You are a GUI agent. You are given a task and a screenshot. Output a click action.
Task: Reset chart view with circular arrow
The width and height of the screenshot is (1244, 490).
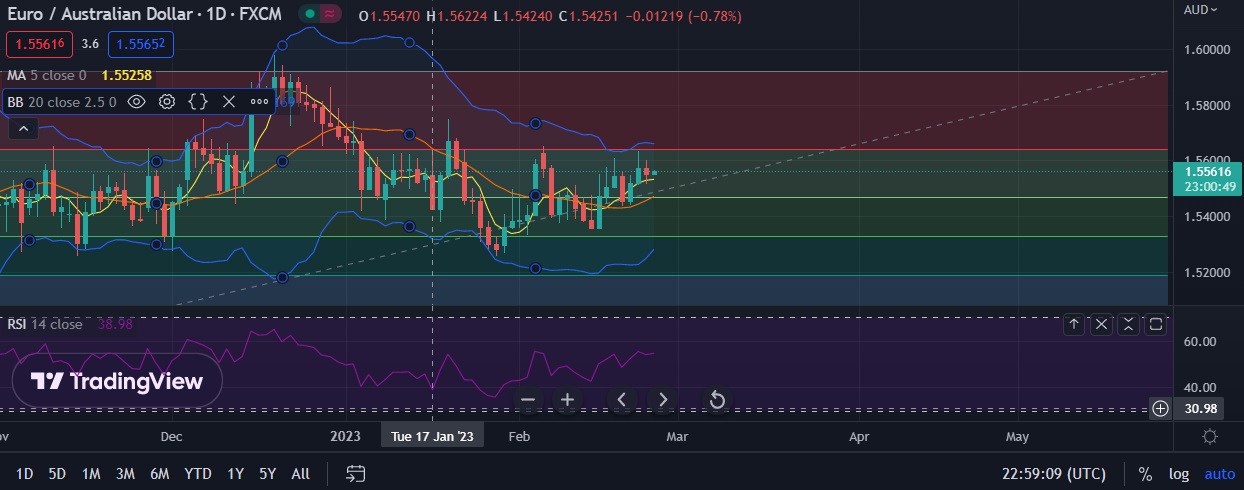pyautogui.click(x=717, y=400)
